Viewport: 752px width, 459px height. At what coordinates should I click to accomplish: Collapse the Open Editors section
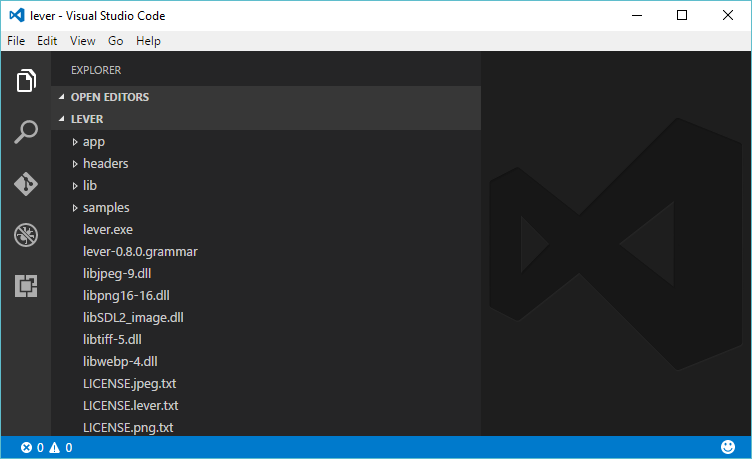point(109,97)
